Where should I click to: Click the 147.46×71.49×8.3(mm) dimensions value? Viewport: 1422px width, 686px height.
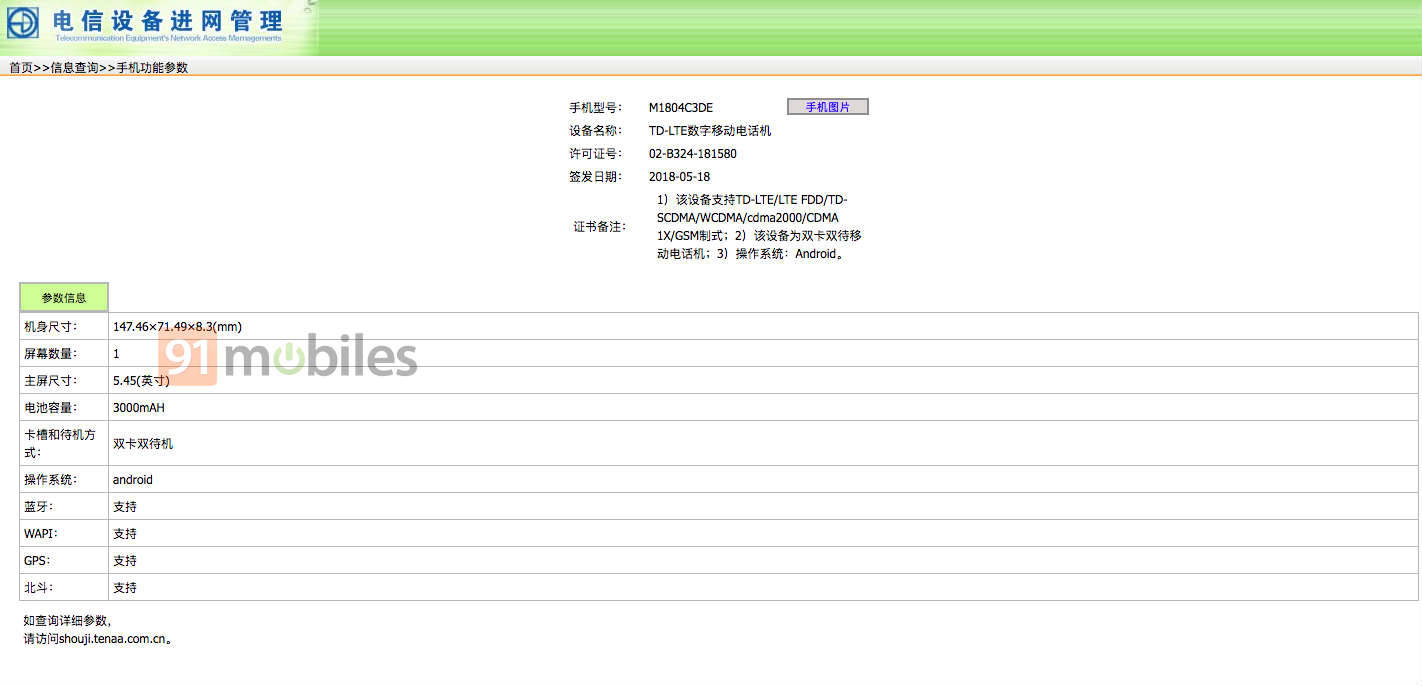177,327
